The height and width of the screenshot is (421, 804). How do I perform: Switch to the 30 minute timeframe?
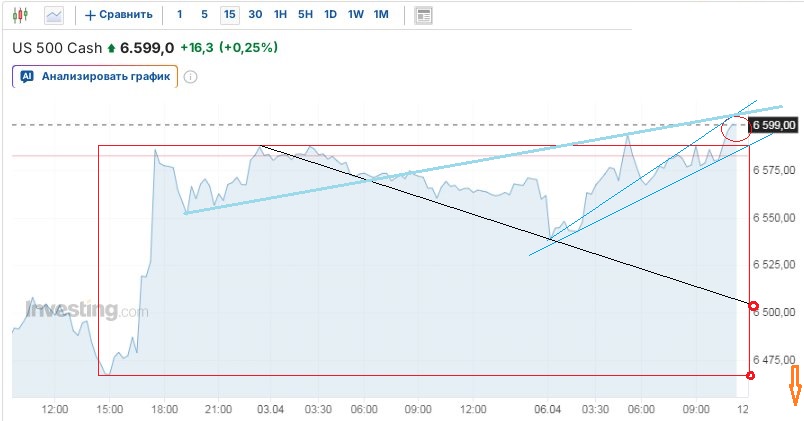click(255, 15)
